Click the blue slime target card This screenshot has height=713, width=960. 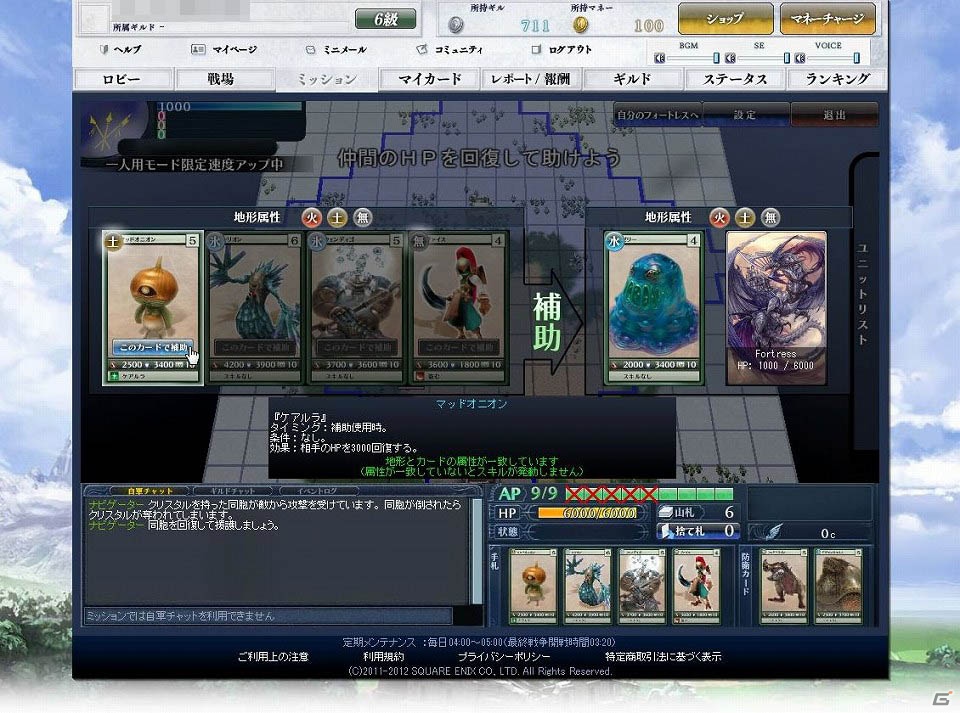tap(654, 308)
